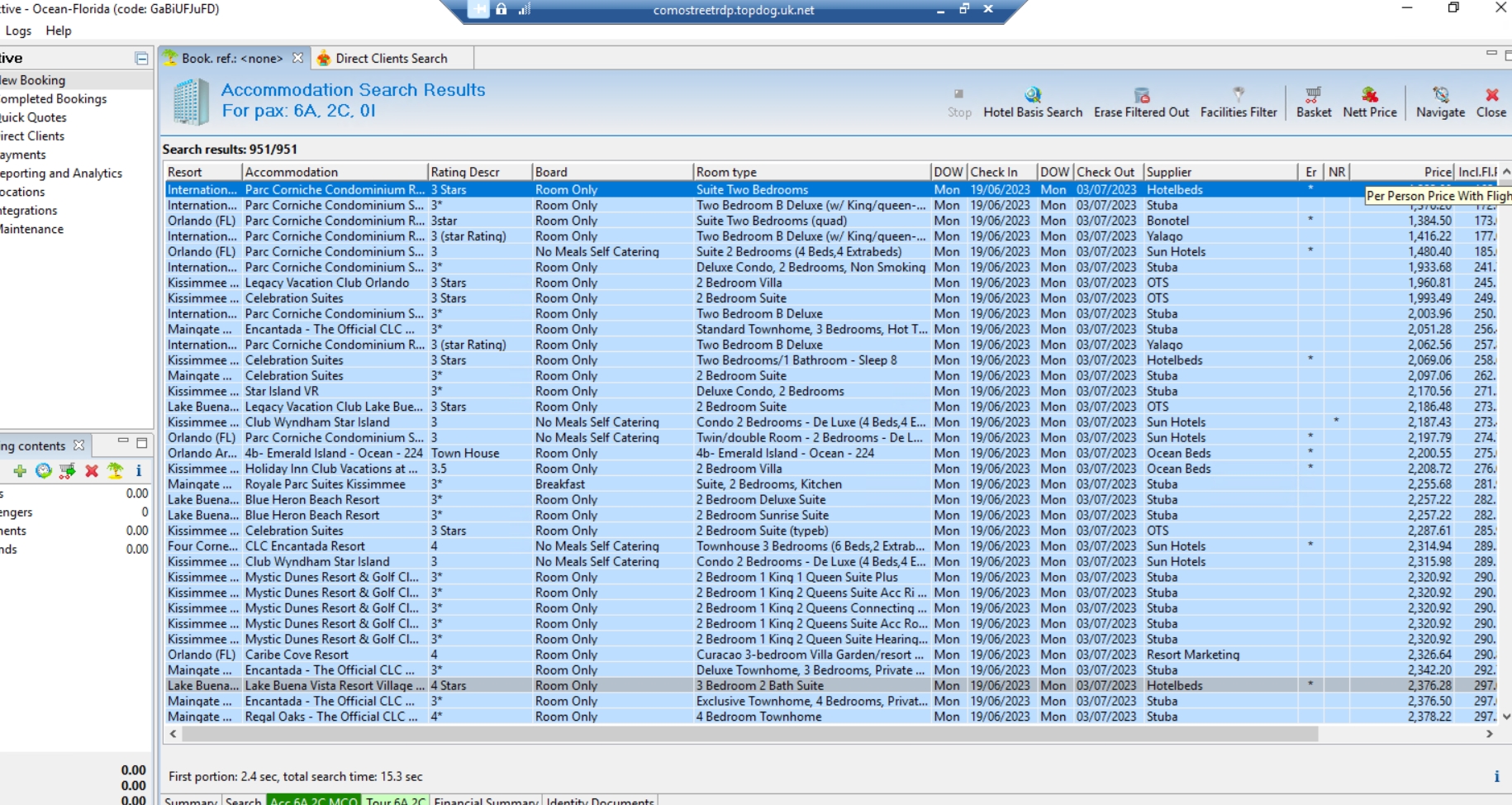Open Completed Bookings in left navigation

point(54,98)
